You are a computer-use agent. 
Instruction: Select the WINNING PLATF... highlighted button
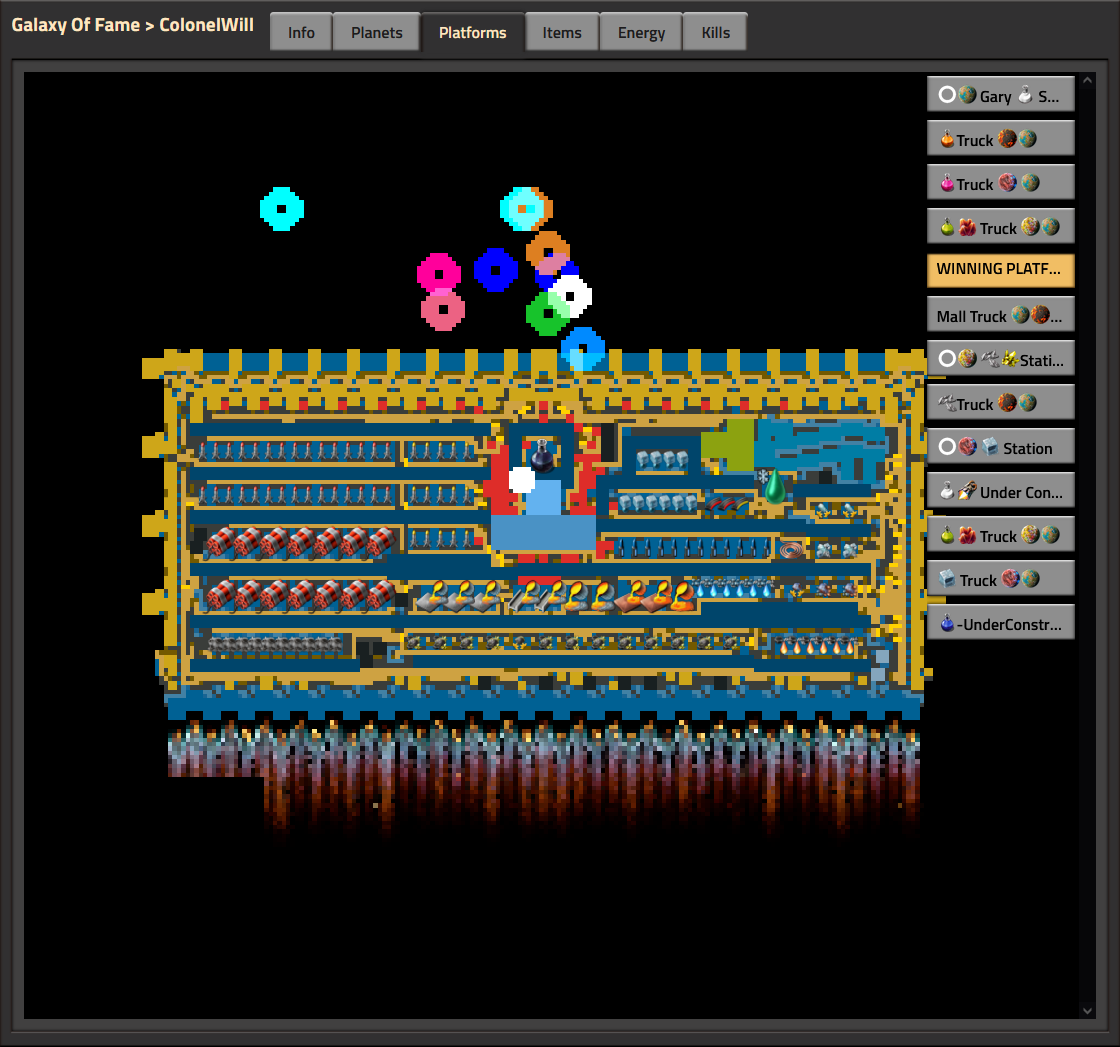[1000, 270]
